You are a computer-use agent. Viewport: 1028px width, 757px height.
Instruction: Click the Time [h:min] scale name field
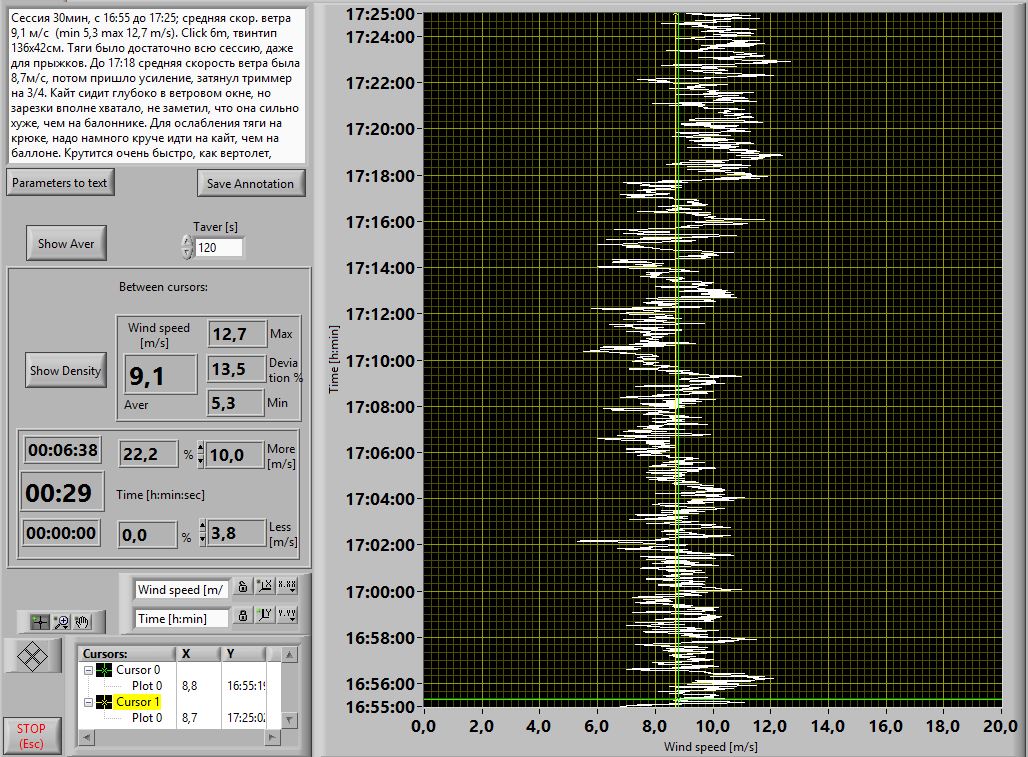click(181, 619)
